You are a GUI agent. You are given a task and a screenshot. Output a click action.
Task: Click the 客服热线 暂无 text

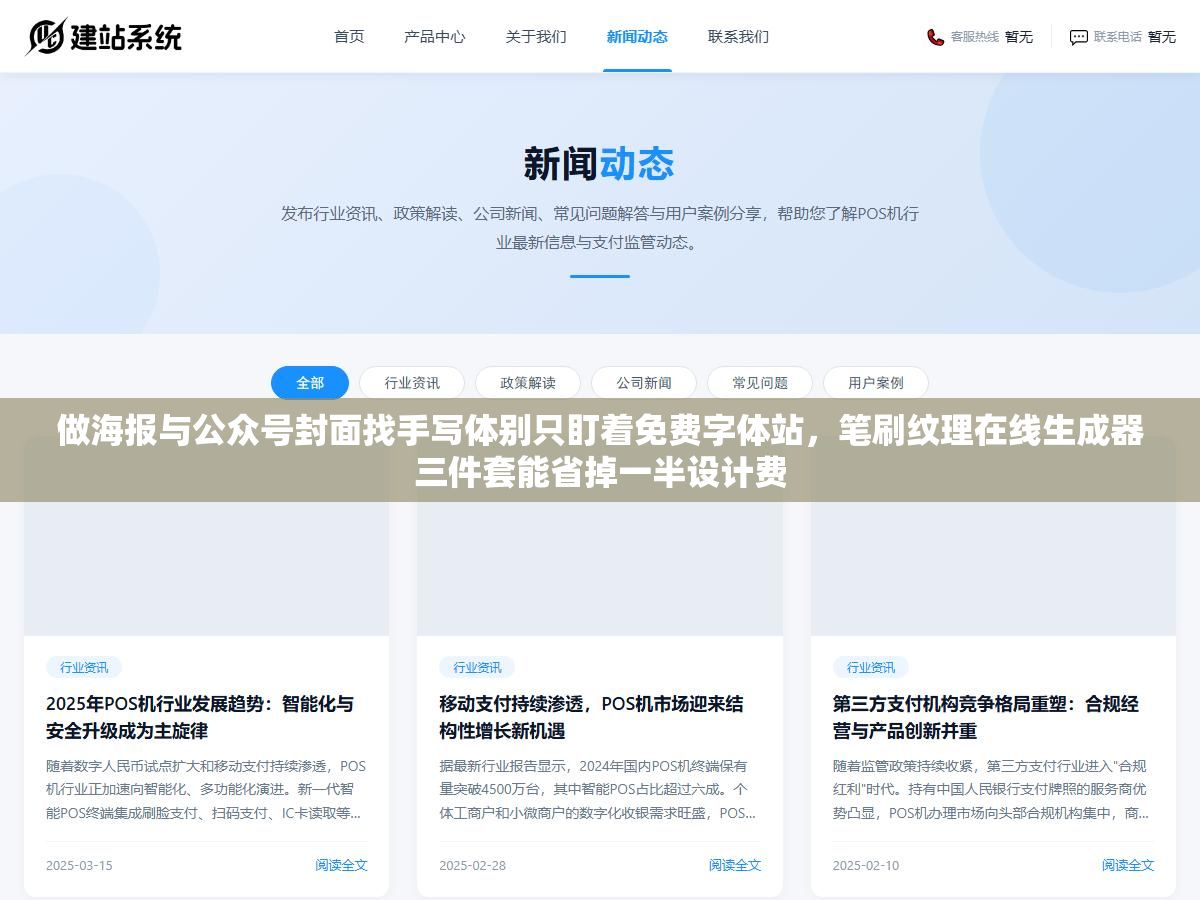(x=992, y=37)
